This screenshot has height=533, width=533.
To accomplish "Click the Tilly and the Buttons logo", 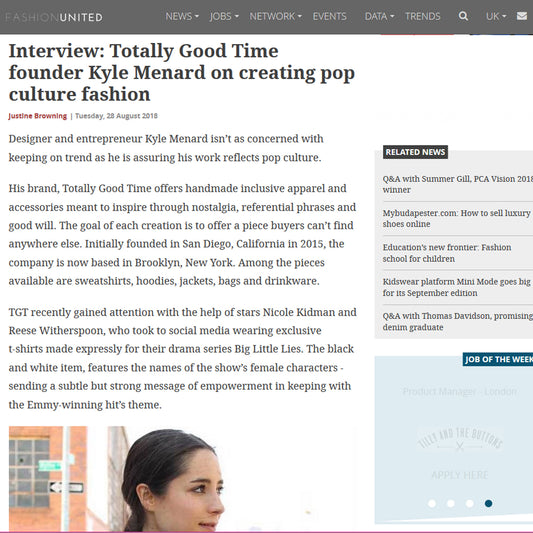I will click(x=460, y=440).
